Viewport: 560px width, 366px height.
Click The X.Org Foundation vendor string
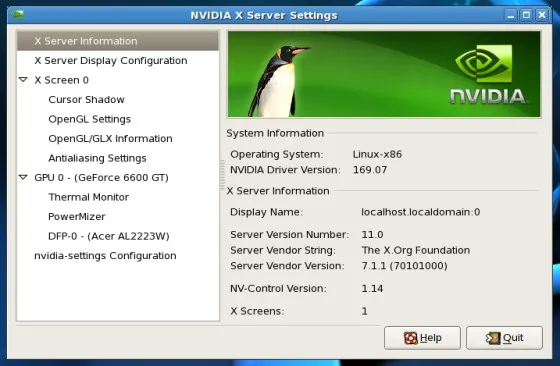click(x=416, y=250)
